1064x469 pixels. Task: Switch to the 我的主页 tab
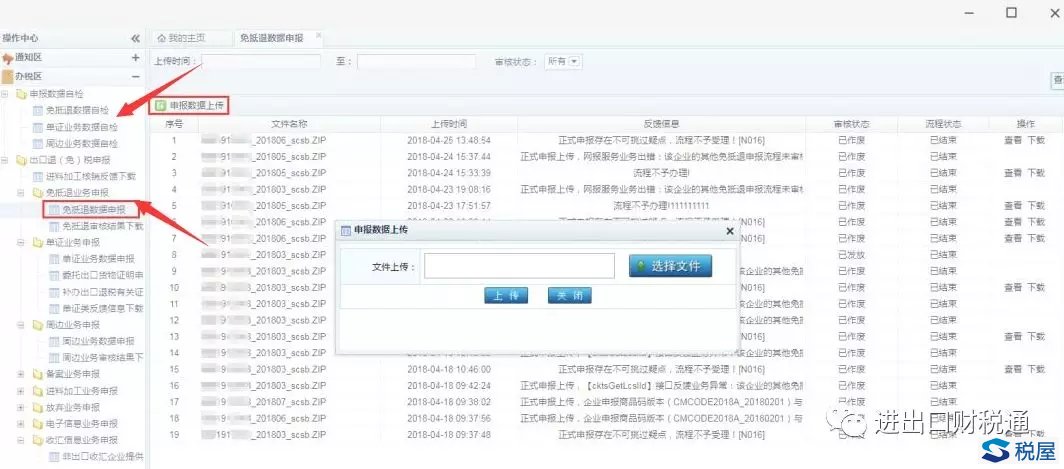[180, 38]
